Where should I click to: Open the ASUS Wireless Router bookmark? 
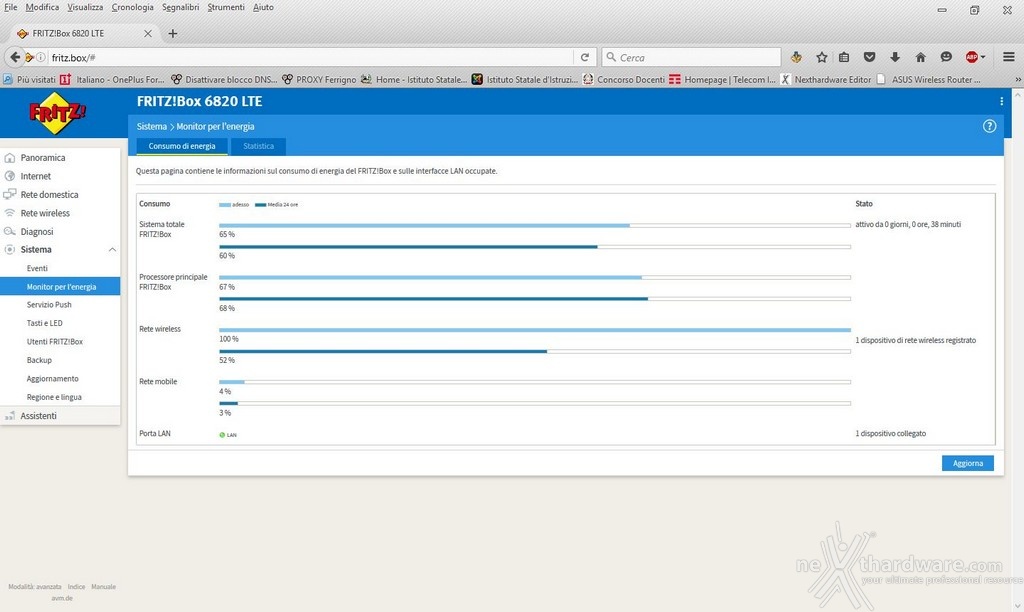[x=928, y=79]
